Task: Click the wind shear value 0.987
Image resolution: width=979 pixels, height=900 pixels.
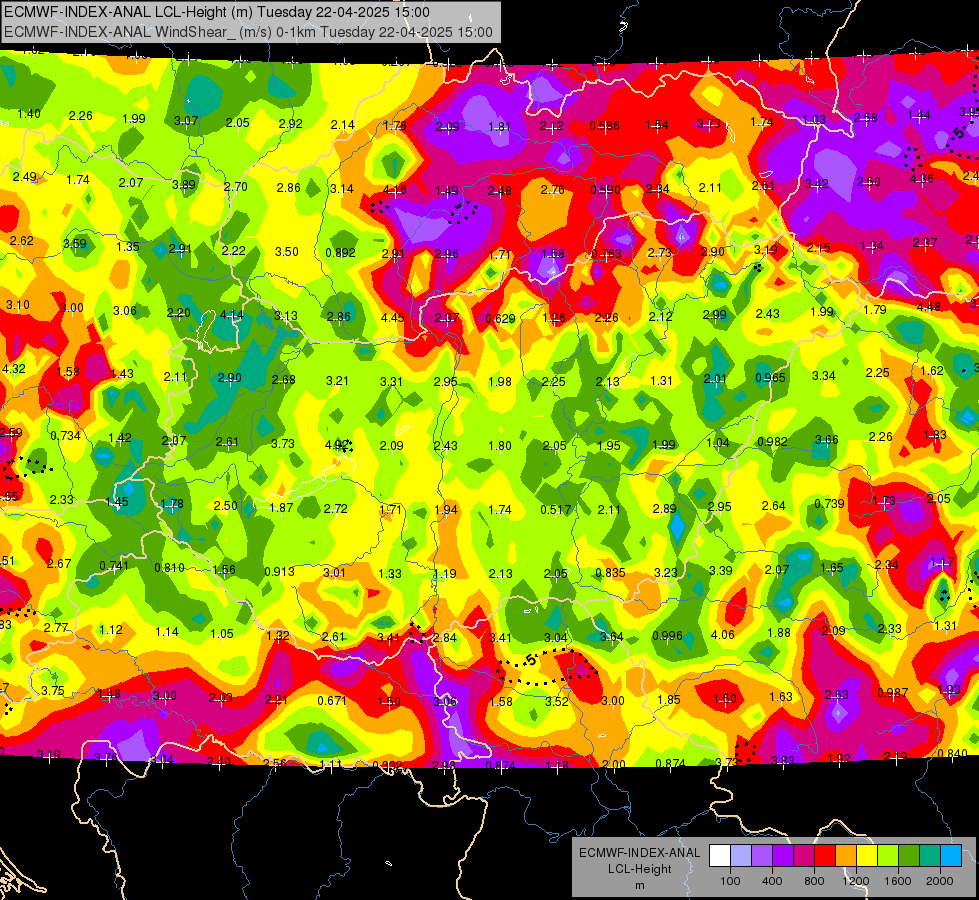Action: tap(893, 693)
